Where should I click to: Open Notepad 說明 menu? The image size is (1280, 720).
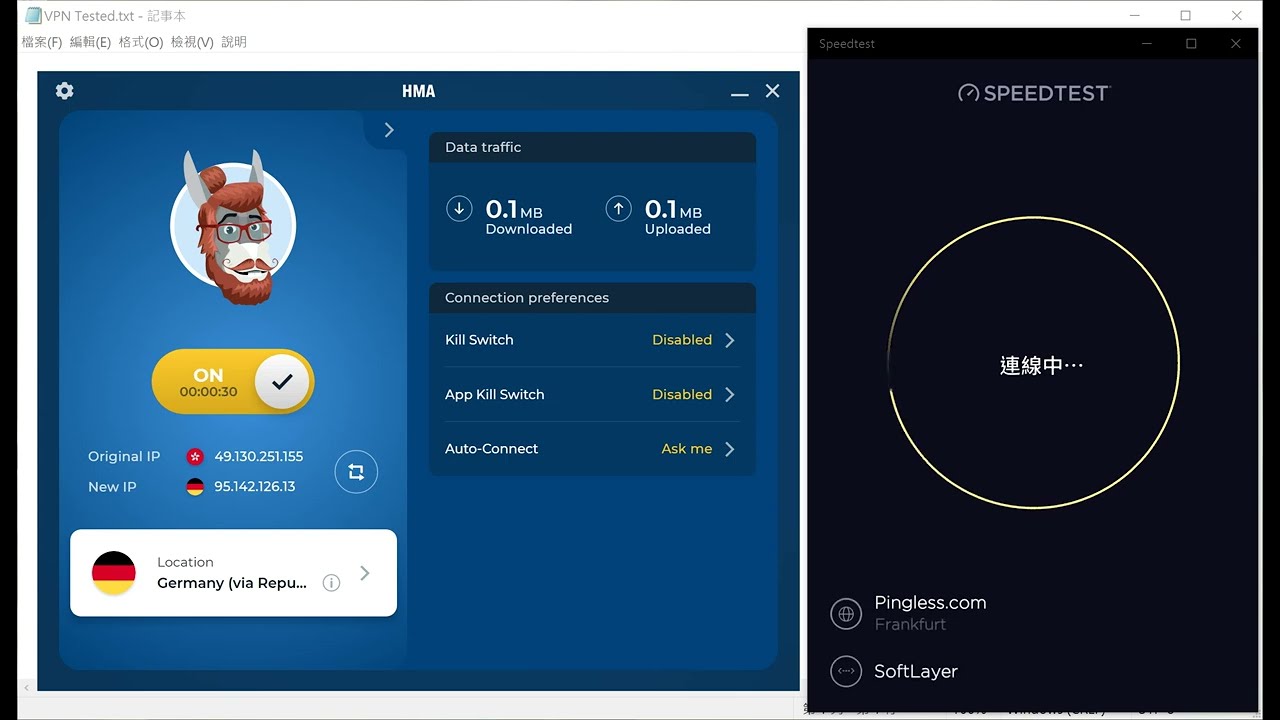(x=234, y=42)
